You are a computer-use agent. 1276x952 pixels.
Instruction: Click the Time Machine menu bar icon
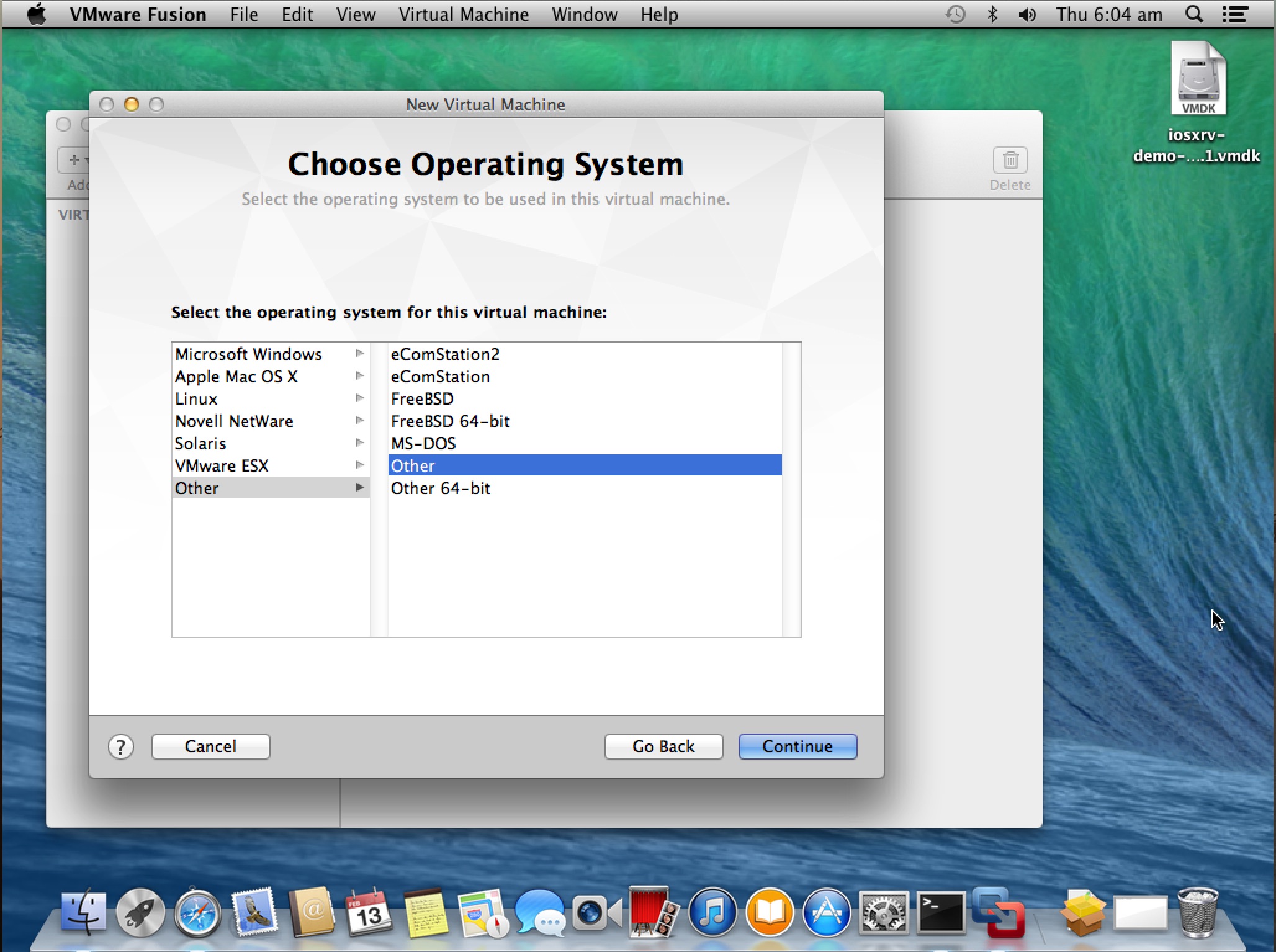[956, 14]
